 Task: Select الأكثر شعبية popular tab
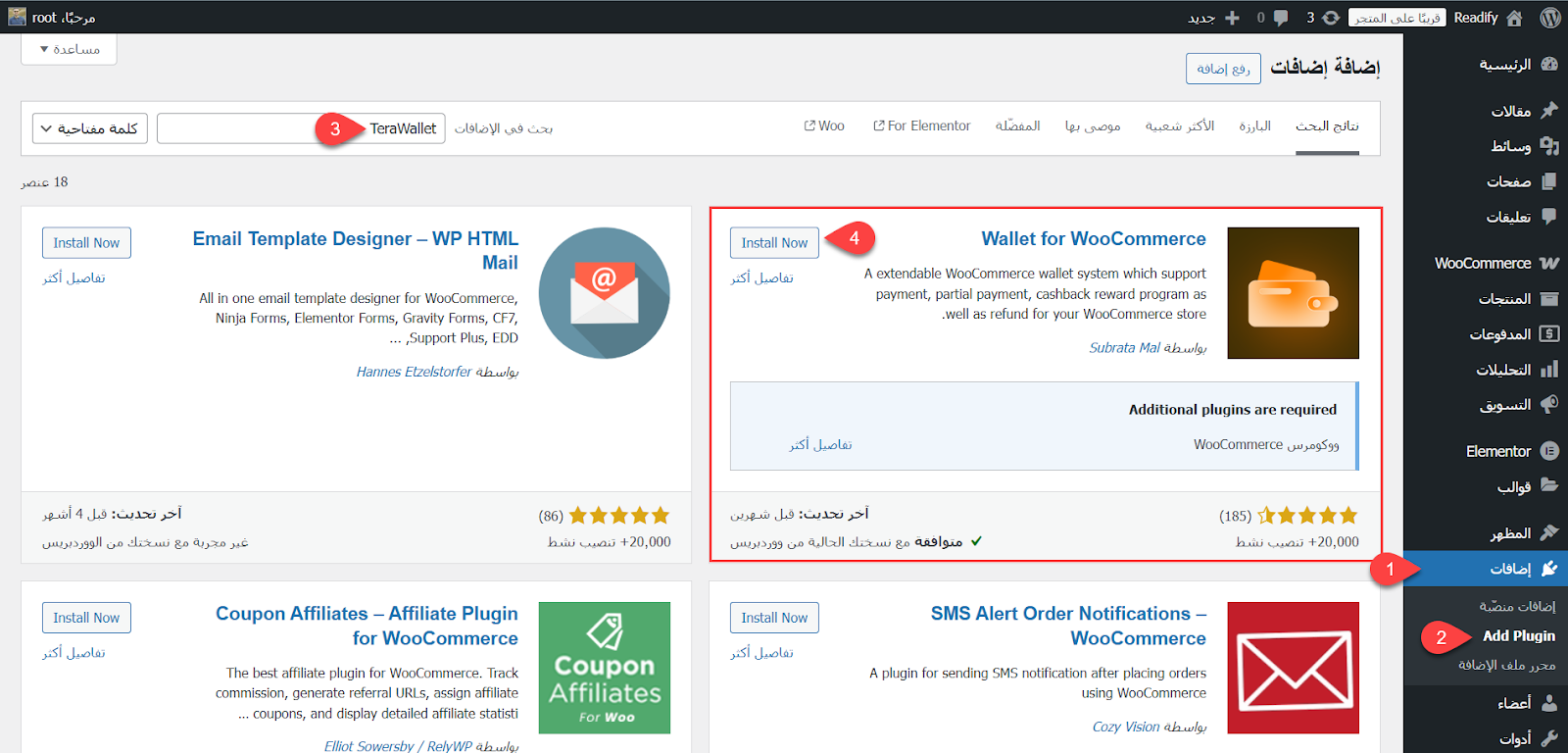[x=1180, y=126]
